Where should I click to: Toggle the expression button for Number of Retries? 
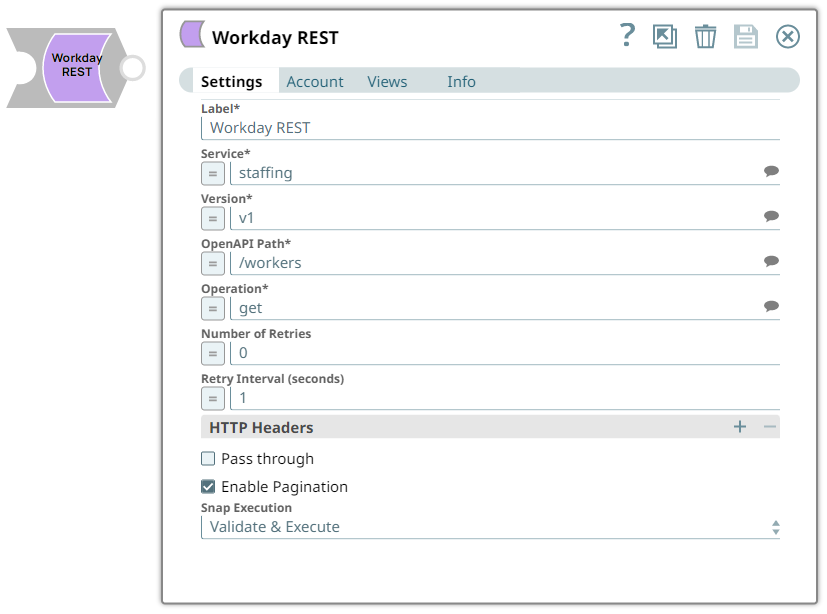coord(213,353)
